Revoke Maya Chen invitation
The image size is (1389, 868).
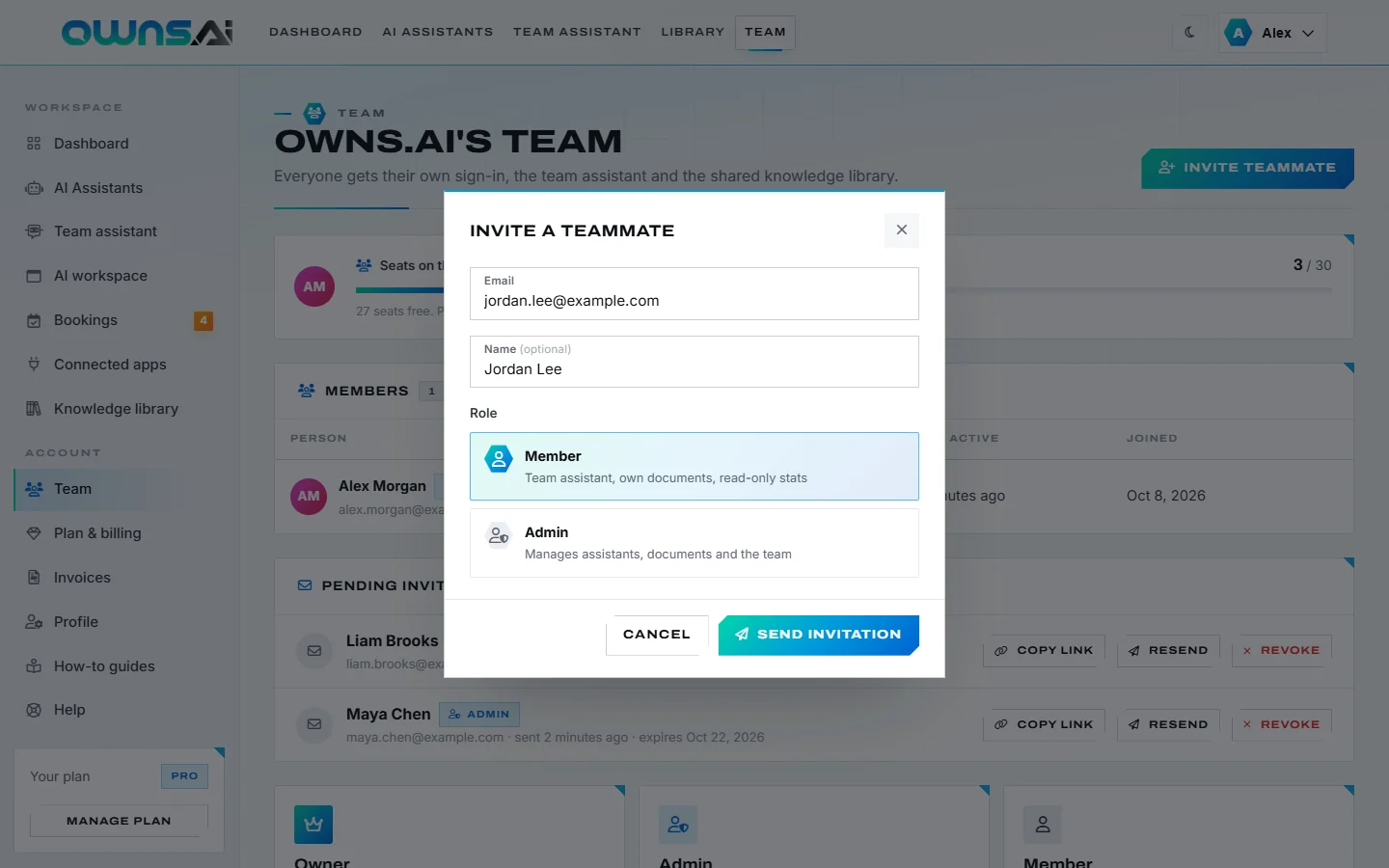(x=1282, y=724)
